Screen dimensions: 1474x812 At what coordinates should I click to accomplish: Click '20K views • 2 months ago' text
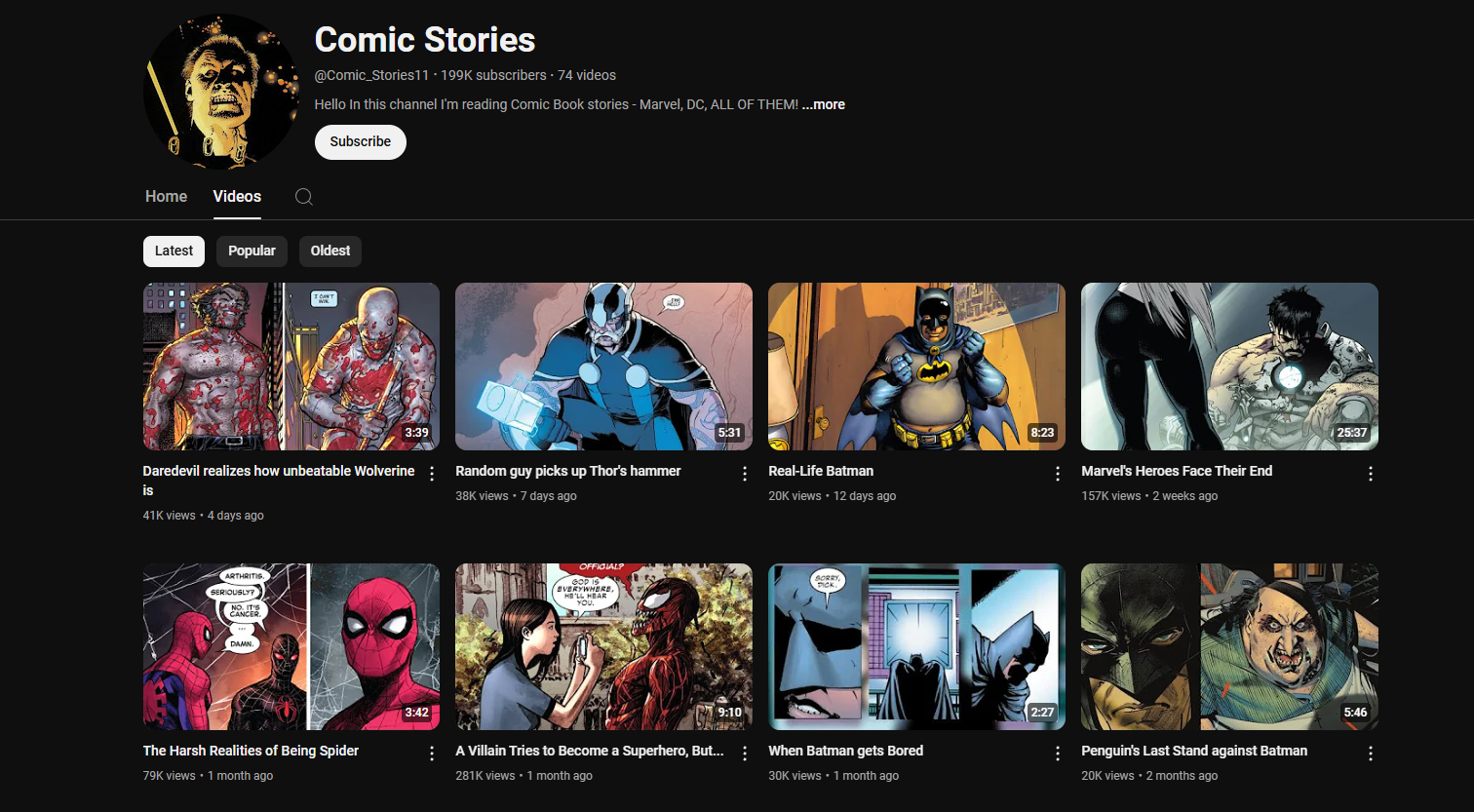pos(1149,776)
